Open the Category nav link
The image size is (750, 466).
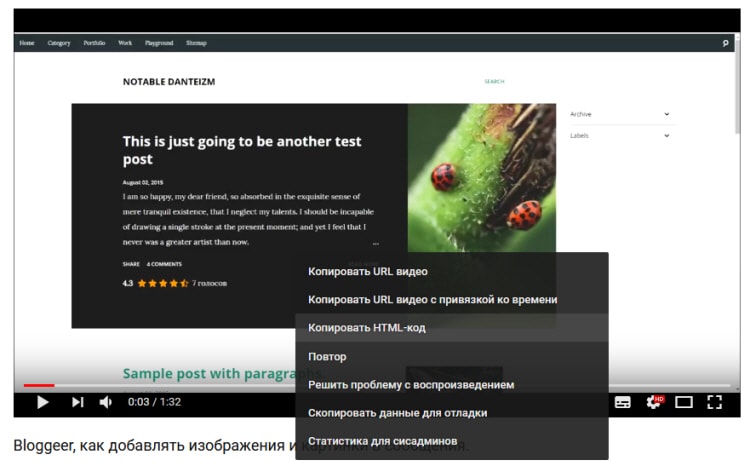click(x=59, y=43)
